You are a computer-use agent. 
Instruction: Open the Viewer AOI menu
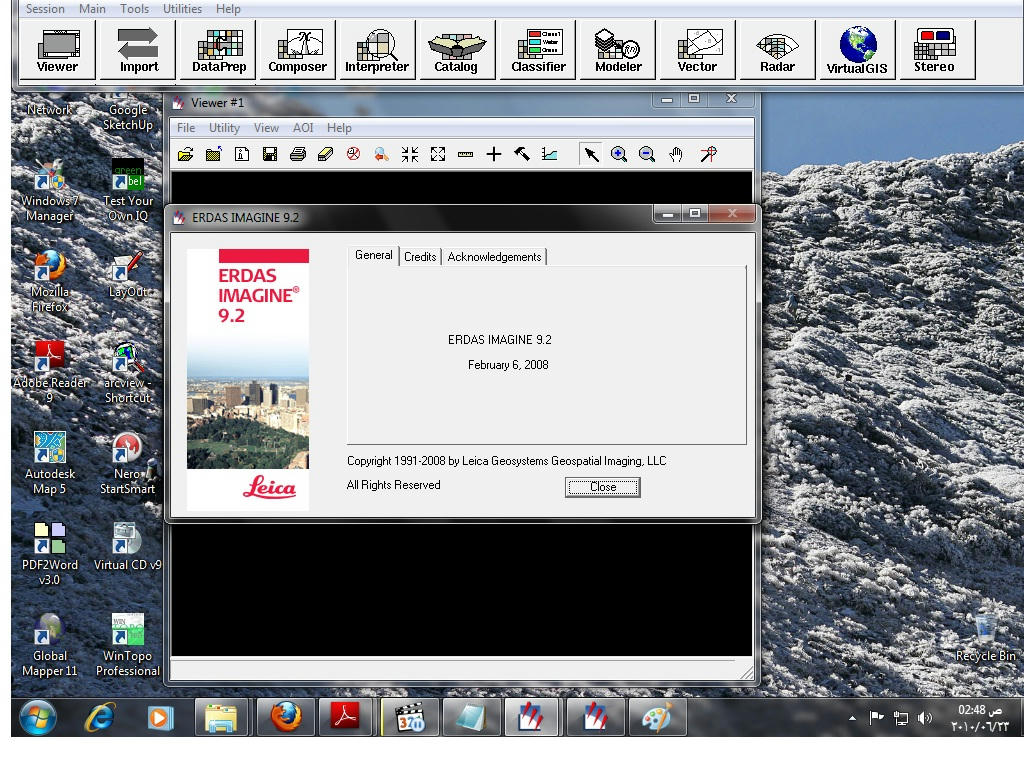tap(303, 127)
